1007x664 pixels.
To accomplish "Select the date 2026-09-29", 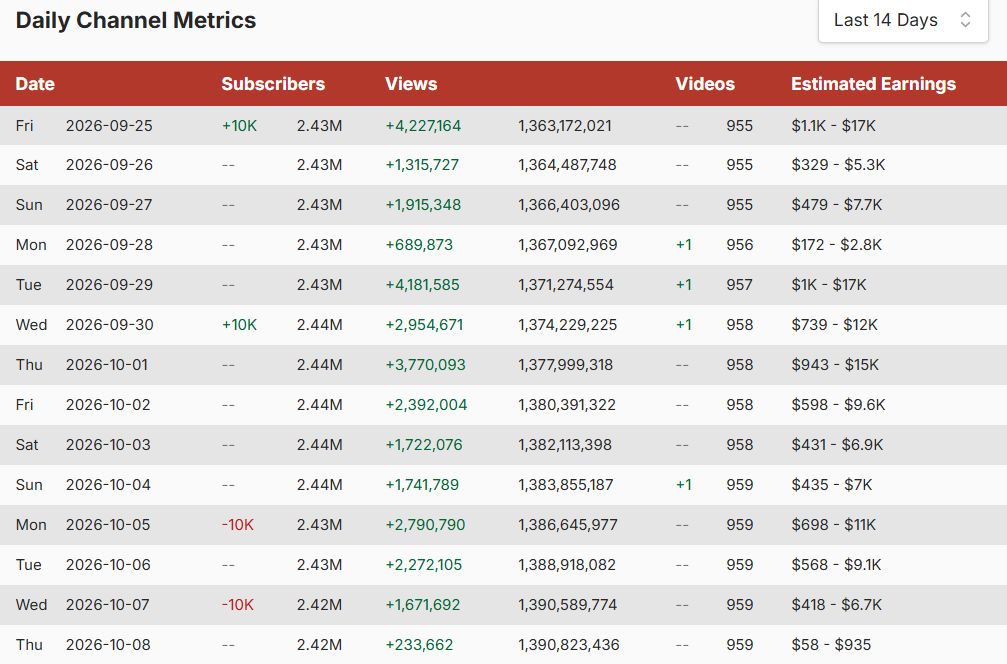I will coord(109,284).
